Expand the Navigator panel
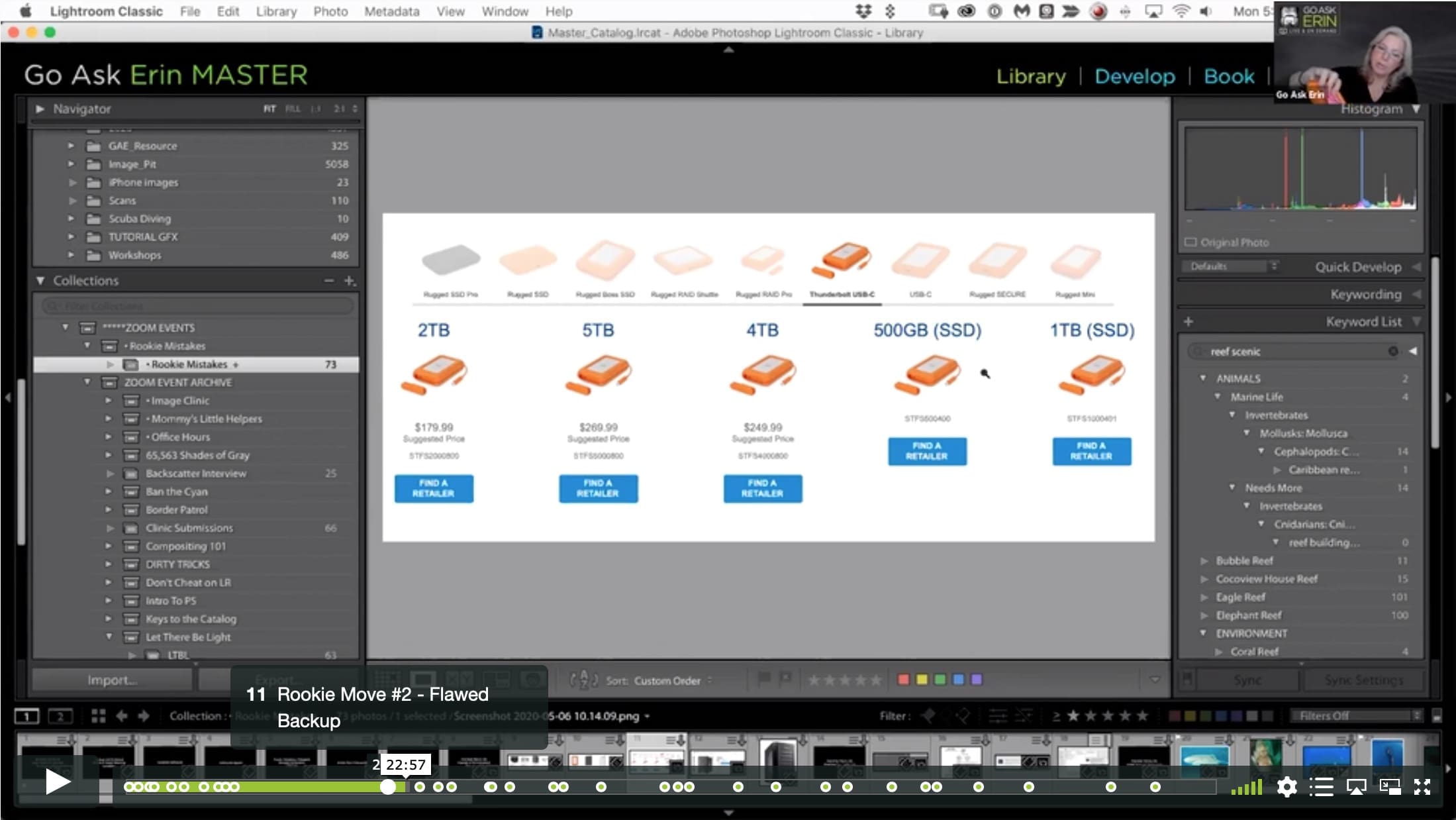The image size is (1456, 820). 40,109
